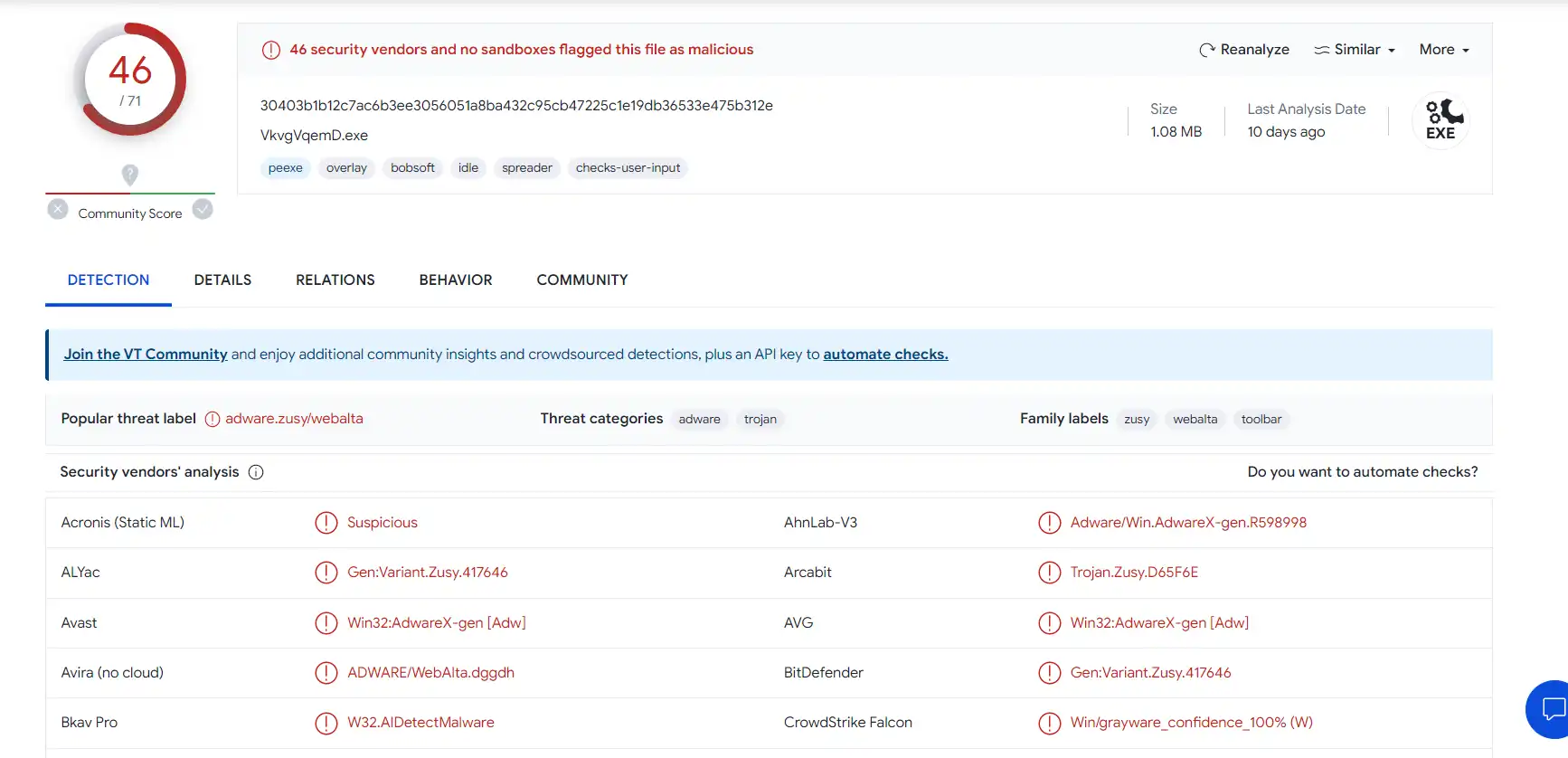Vote harmless with the community score checkmark
Viewport: 1568px width, 758px height.
(x=203, y=210)
